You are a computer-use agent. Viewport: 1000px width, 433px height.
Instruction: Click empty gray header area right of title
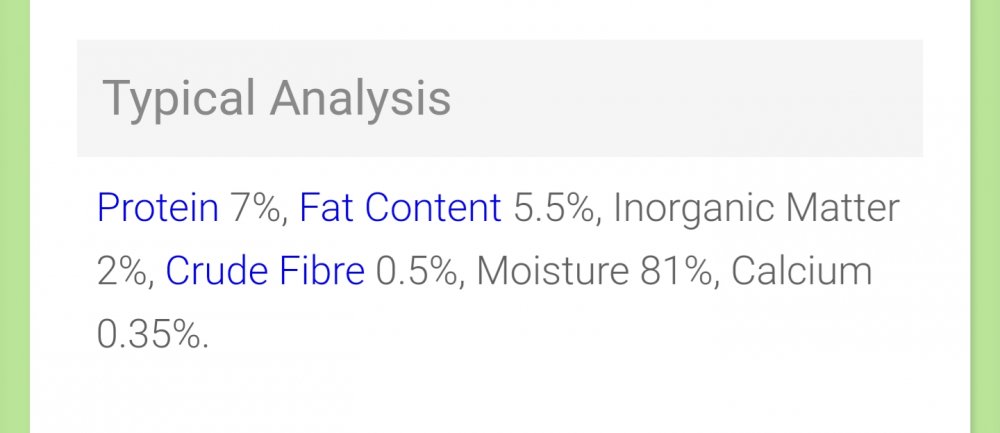pos(686,99)
